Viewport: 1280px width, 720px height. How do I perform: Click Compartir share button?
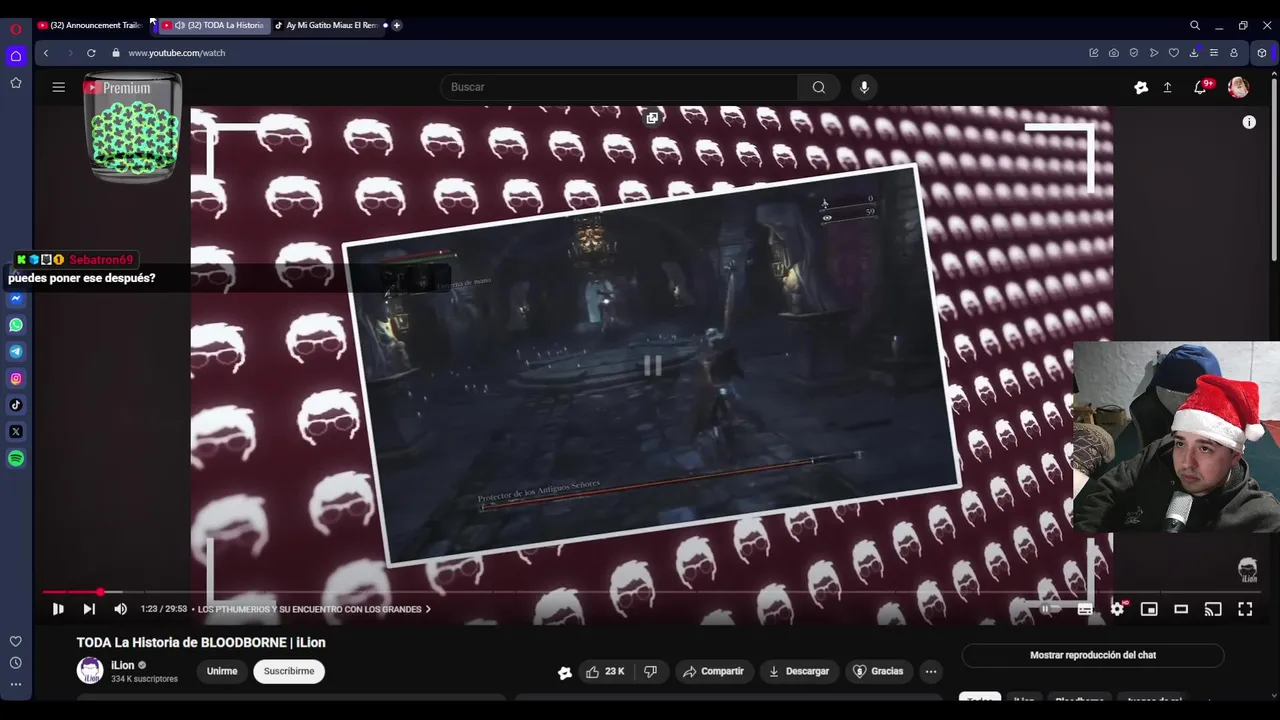pyautogui.click(x=713, y=671)
